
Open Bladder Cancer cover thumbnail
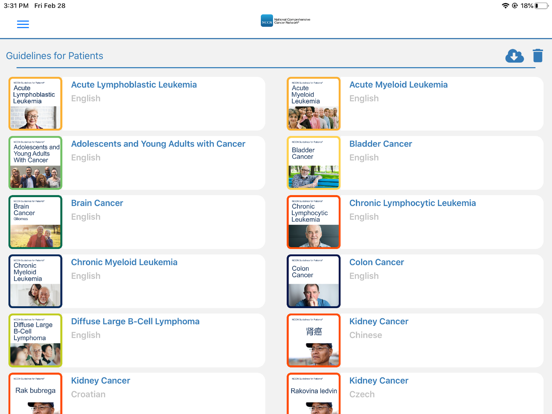(x=314, y=163)
